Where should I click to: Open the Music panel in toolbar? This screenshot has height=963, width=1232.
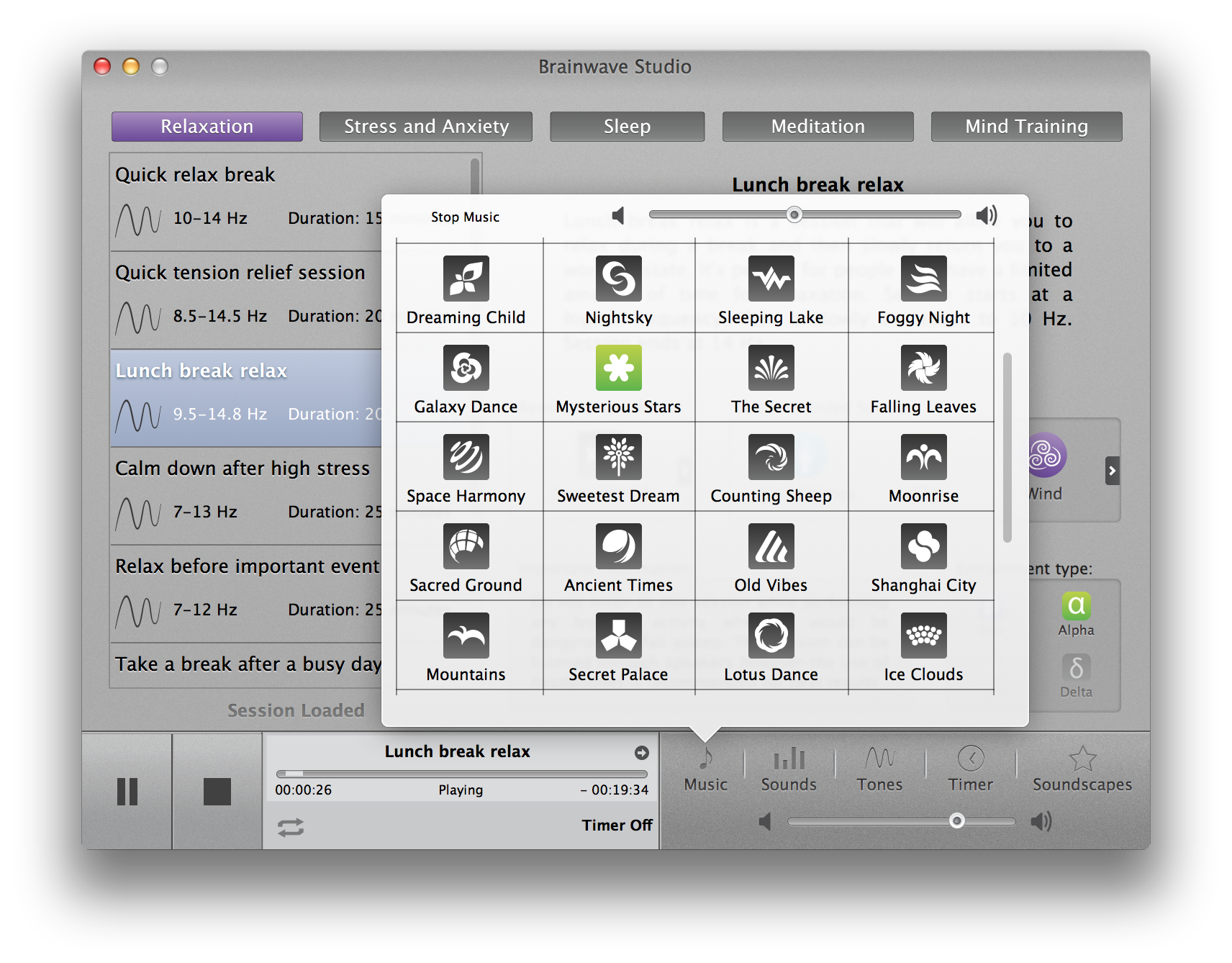coord(705,769)
